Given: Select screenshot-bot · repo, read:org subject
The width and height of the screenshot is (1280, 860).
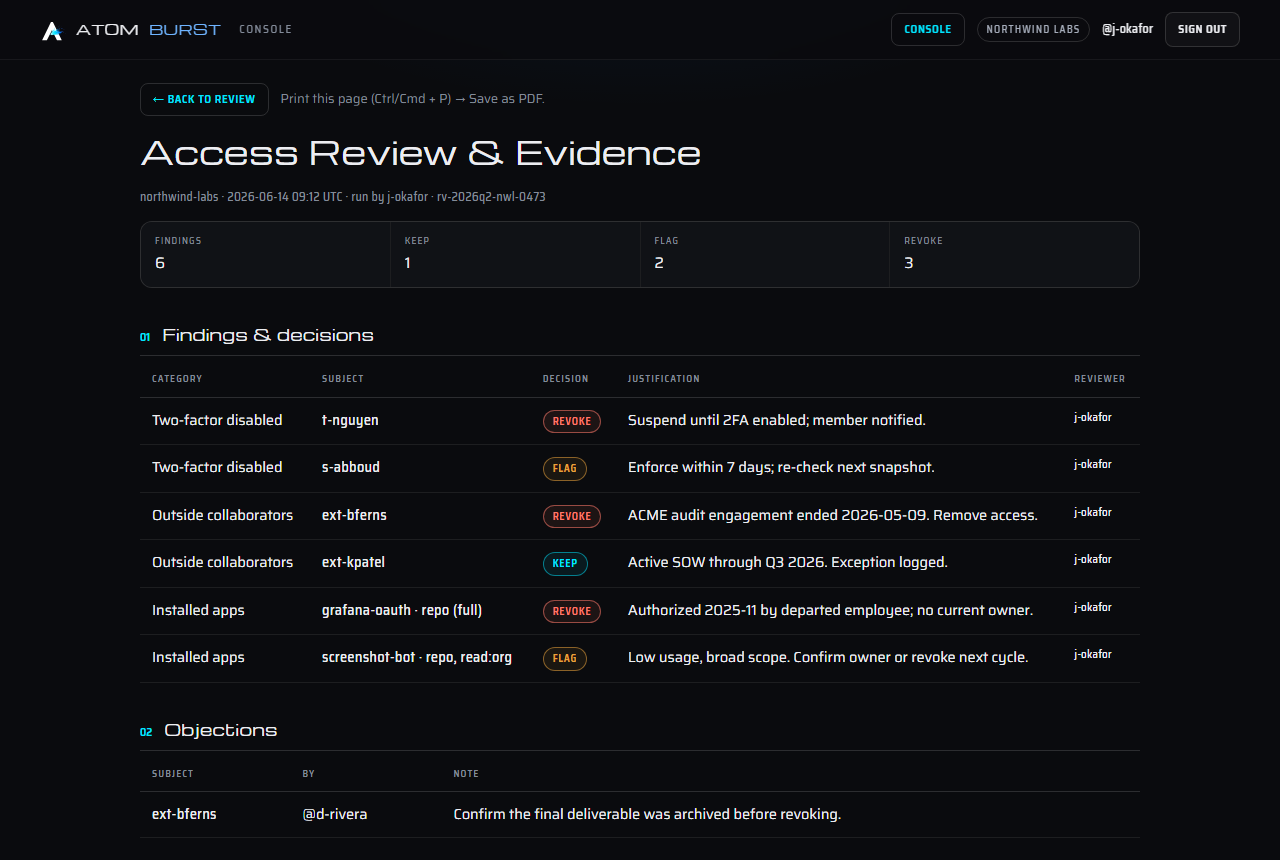Looking at the screenshot, I should pyautogui.click(x=417, y=657).
